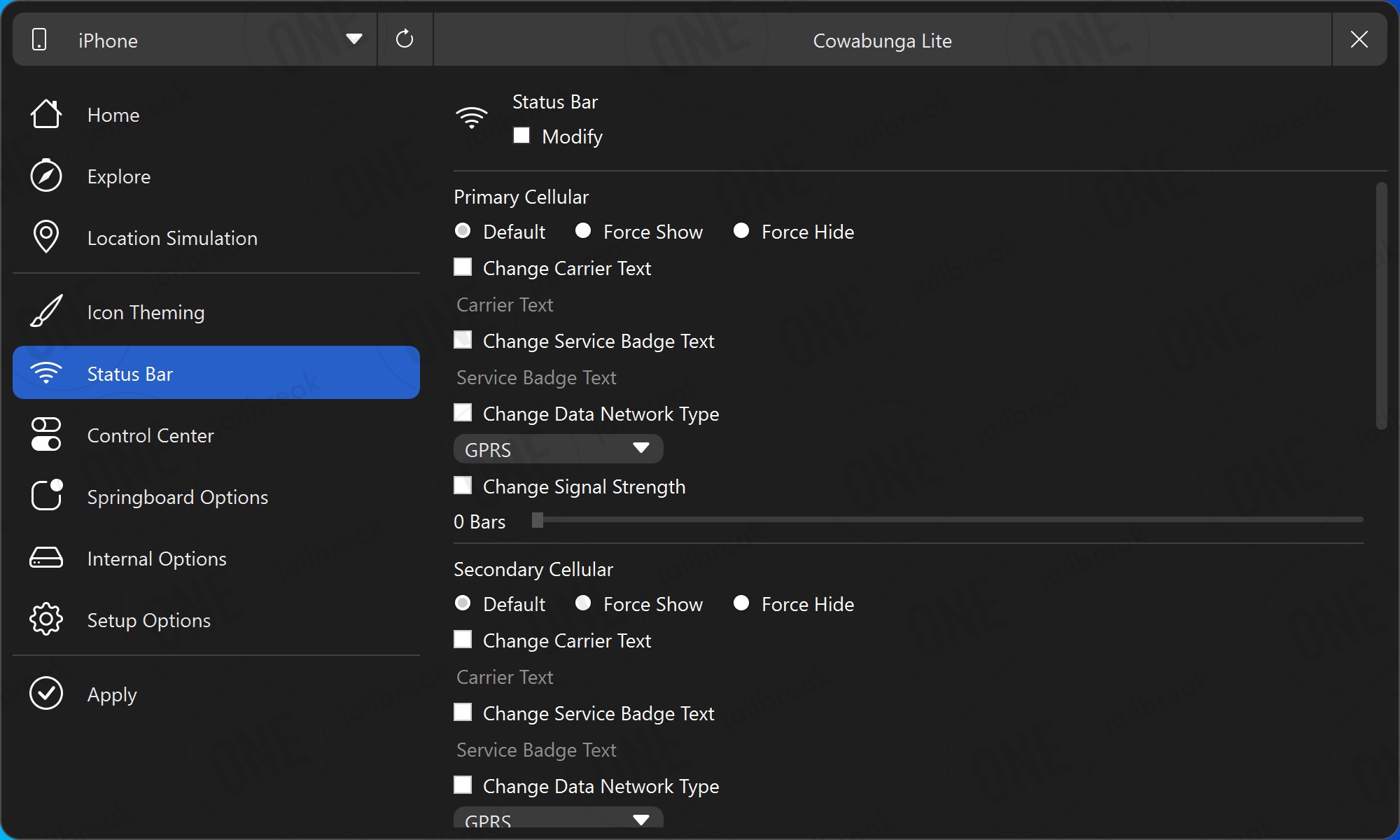Click the Explore compass icon

point(46,176)
